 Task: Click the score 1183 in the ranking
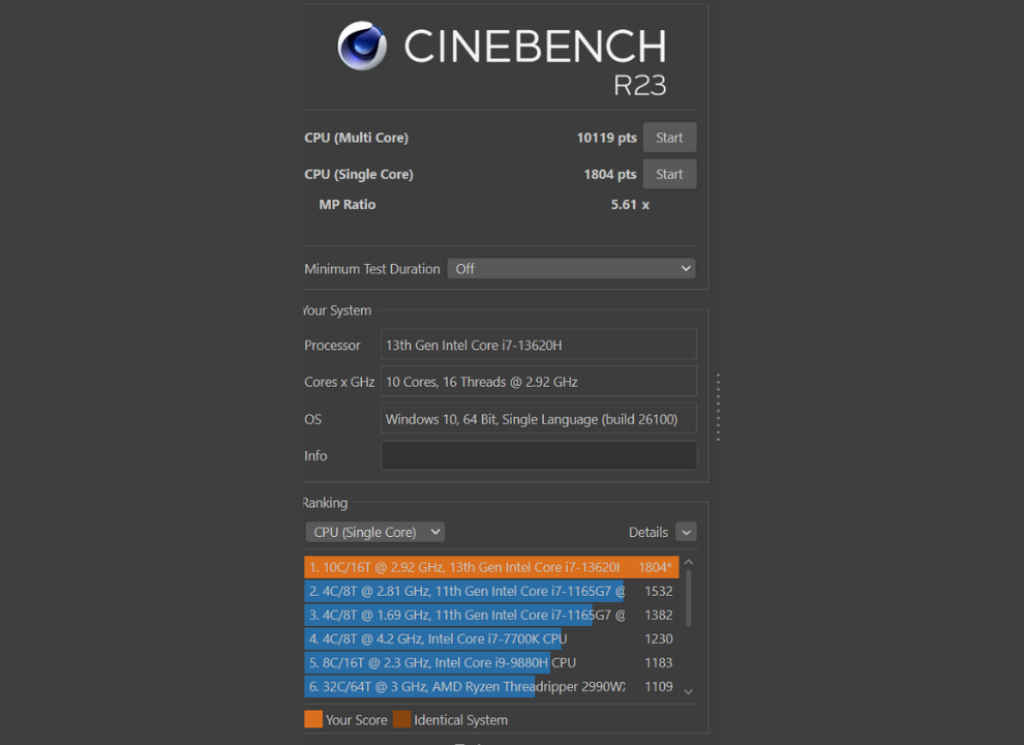(658, 663)
